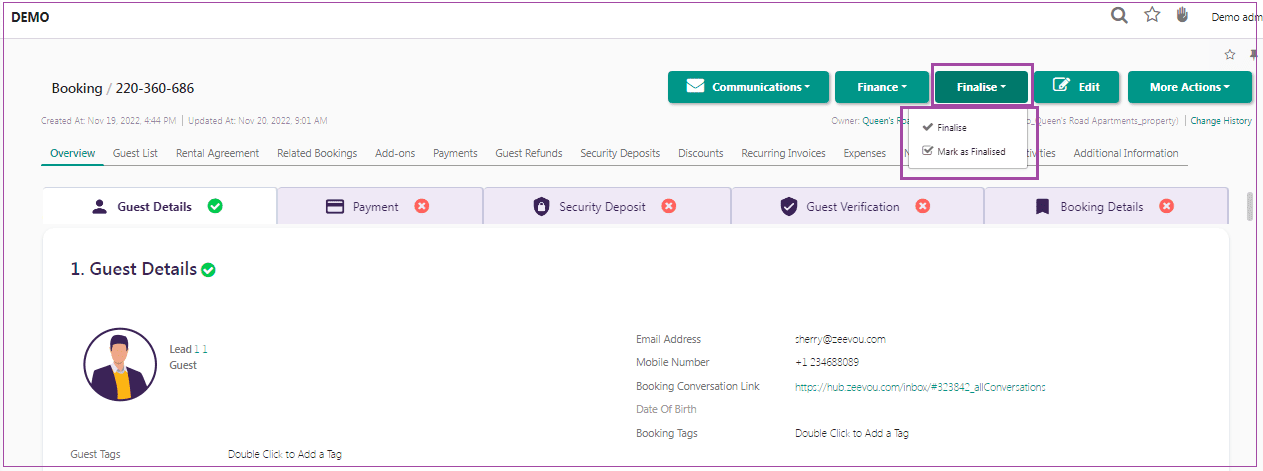Image resolution: width=1263 pixels, height=471 pixels.
Task: Click the pencil icon on Edit button
Action: [1062, 86]
